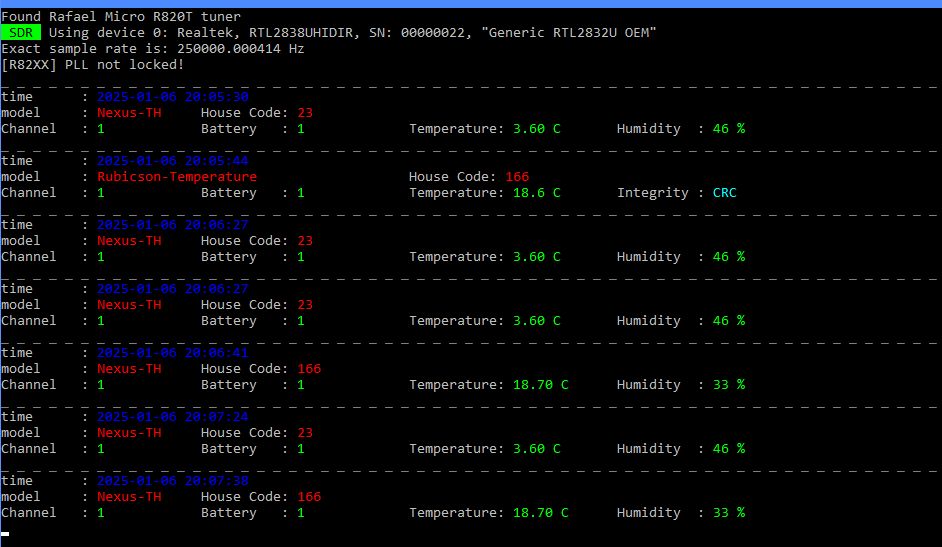Image resolution: width=942 pixels, height=547 pixels.
Task: Click House Code 166 in the Rubicson entry
Action: 516,177
